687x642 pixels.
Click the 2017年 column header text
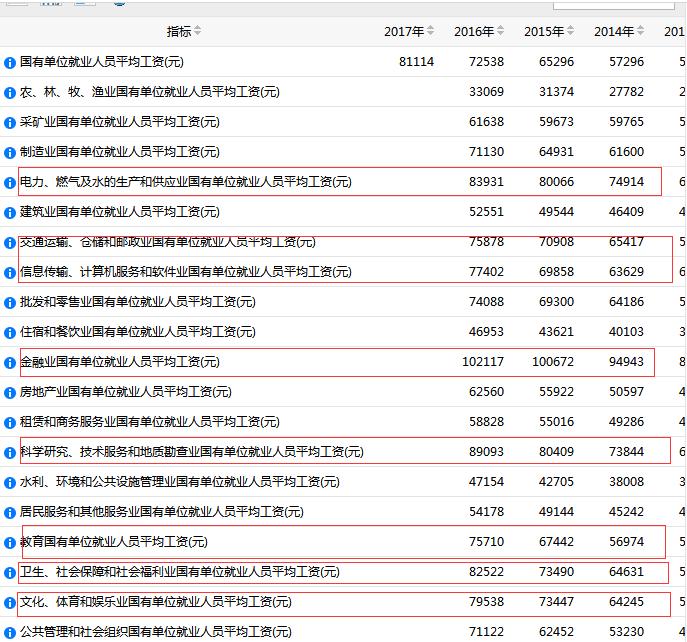[404, 32]
